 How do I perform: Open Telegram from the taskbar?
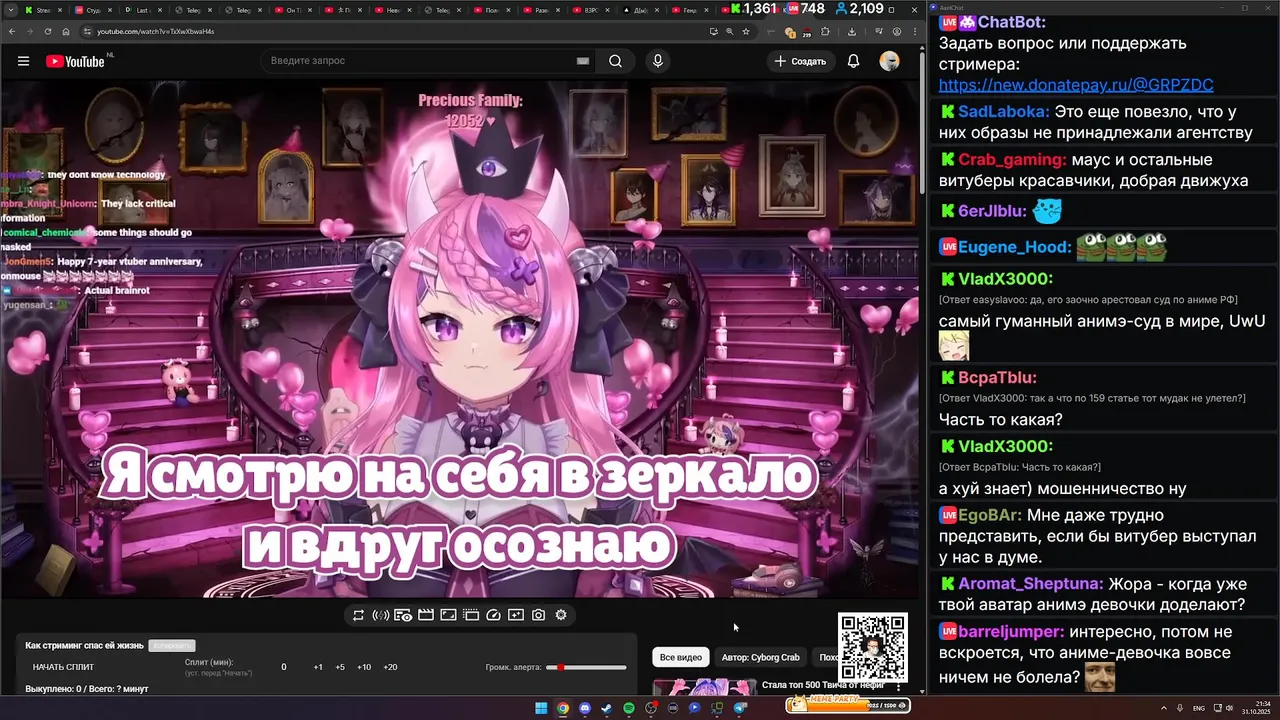tap(740, 708)
